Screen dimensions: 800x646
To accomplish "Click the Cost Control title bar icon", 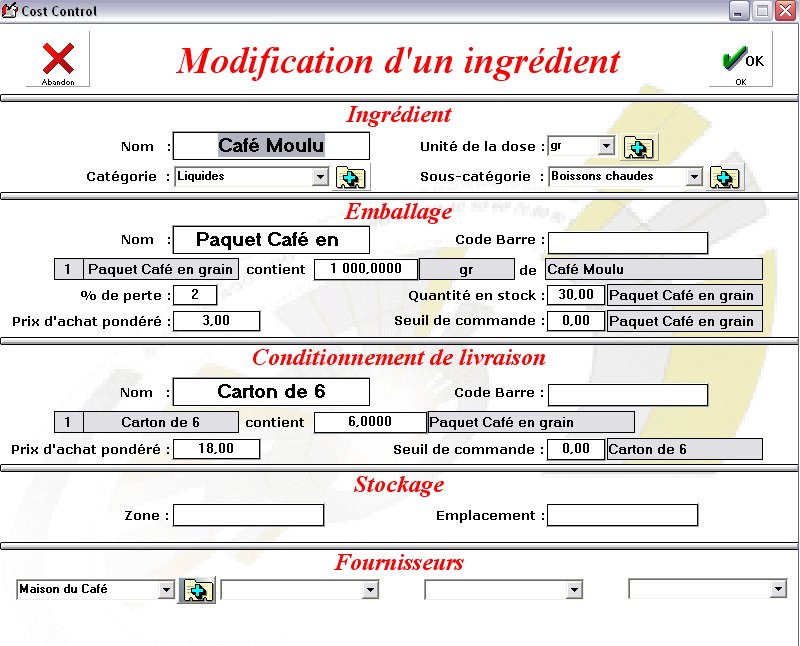I will [x=11, y=11].
